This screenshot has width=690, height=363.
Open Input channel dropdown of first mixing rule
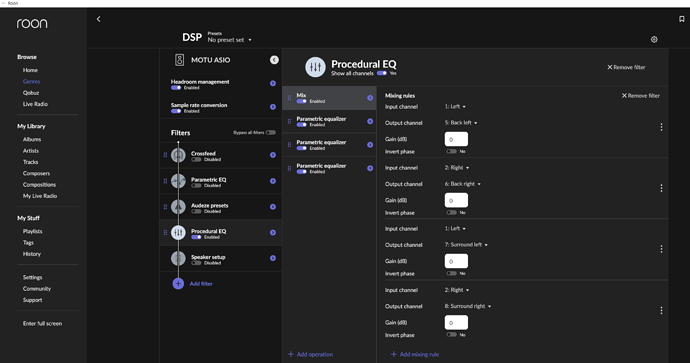click(455, 106)
